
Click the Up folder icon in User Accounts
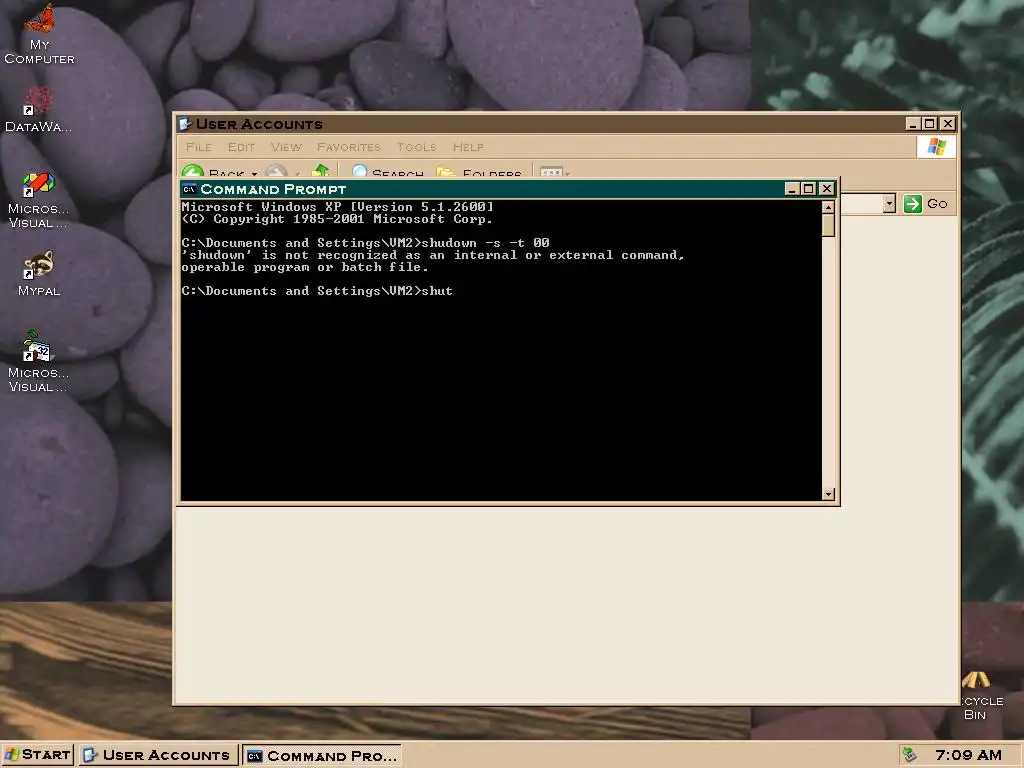[x=320, y=171]
